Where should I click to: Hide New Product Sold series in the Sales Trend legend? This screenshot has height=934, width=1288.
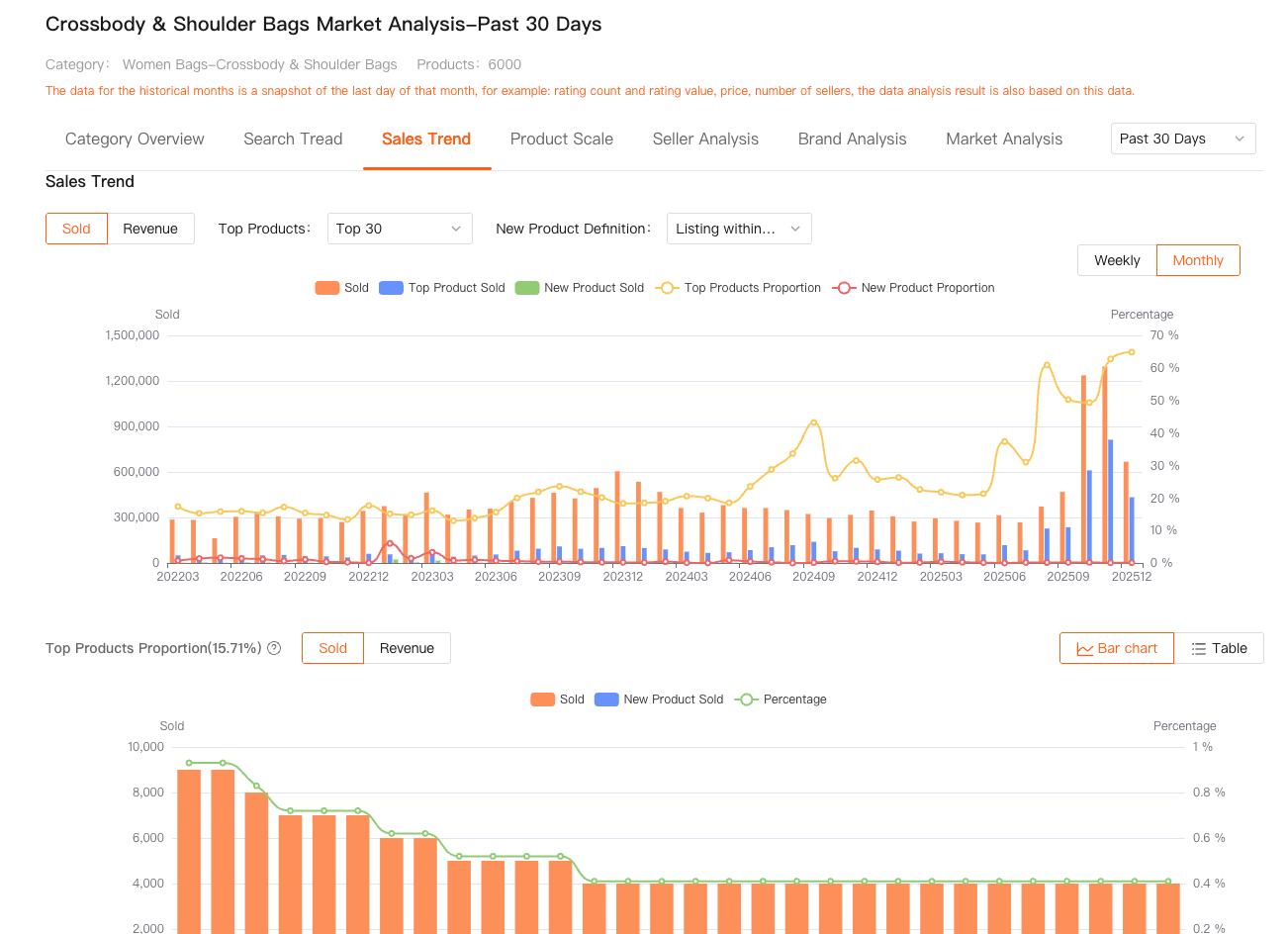point(527,288)
